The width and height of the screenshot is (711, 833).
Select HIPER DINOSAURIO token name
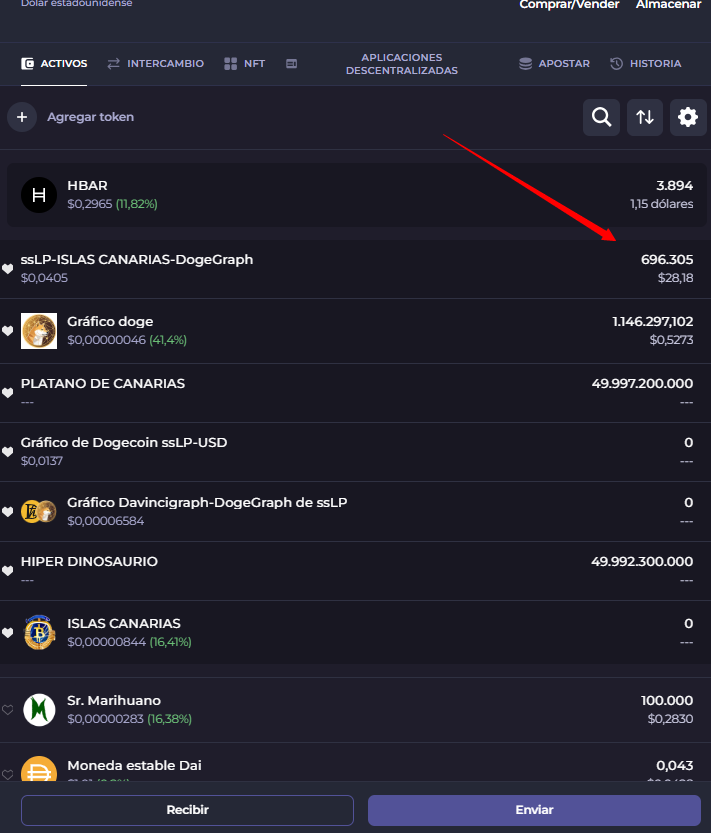click(89, 562)
